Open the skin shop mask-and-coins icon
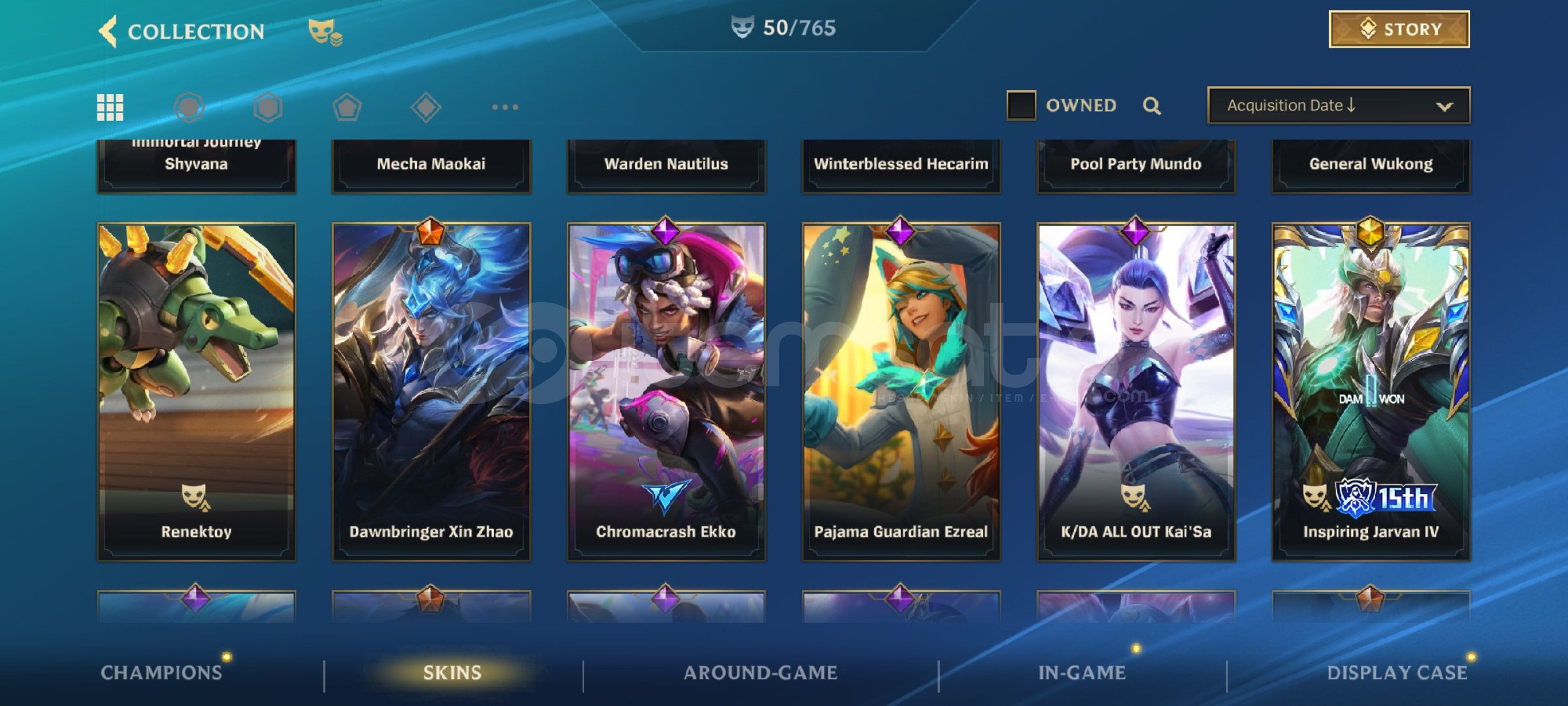This screenshot has width=1568, height=706. click(325, 31)
